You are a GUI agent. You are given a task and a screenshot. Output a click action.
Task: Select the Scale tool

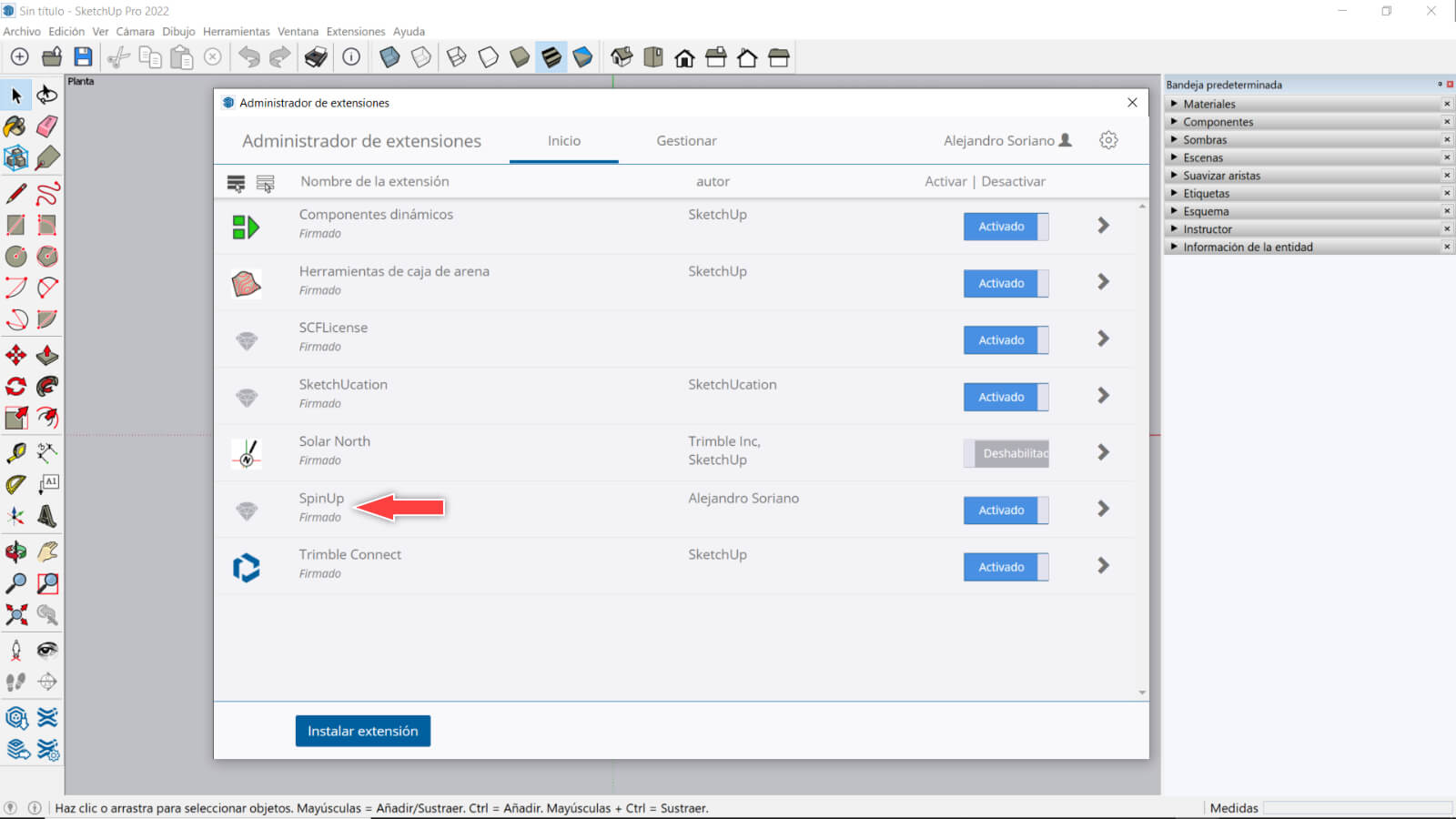(15, 418)
